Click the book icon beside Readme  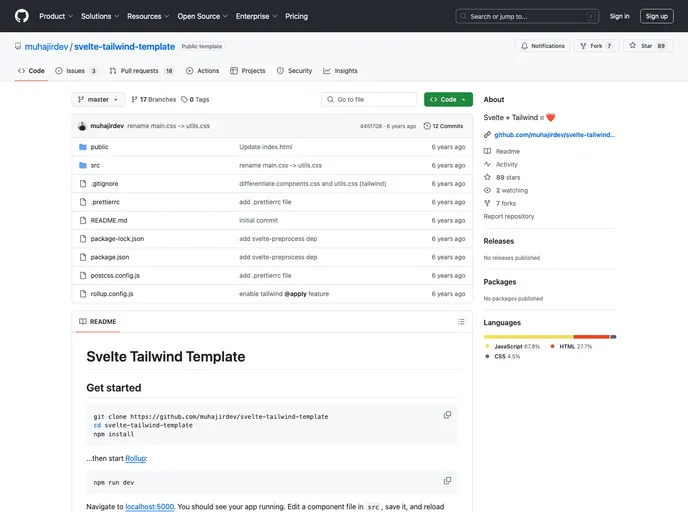(487, 151)
